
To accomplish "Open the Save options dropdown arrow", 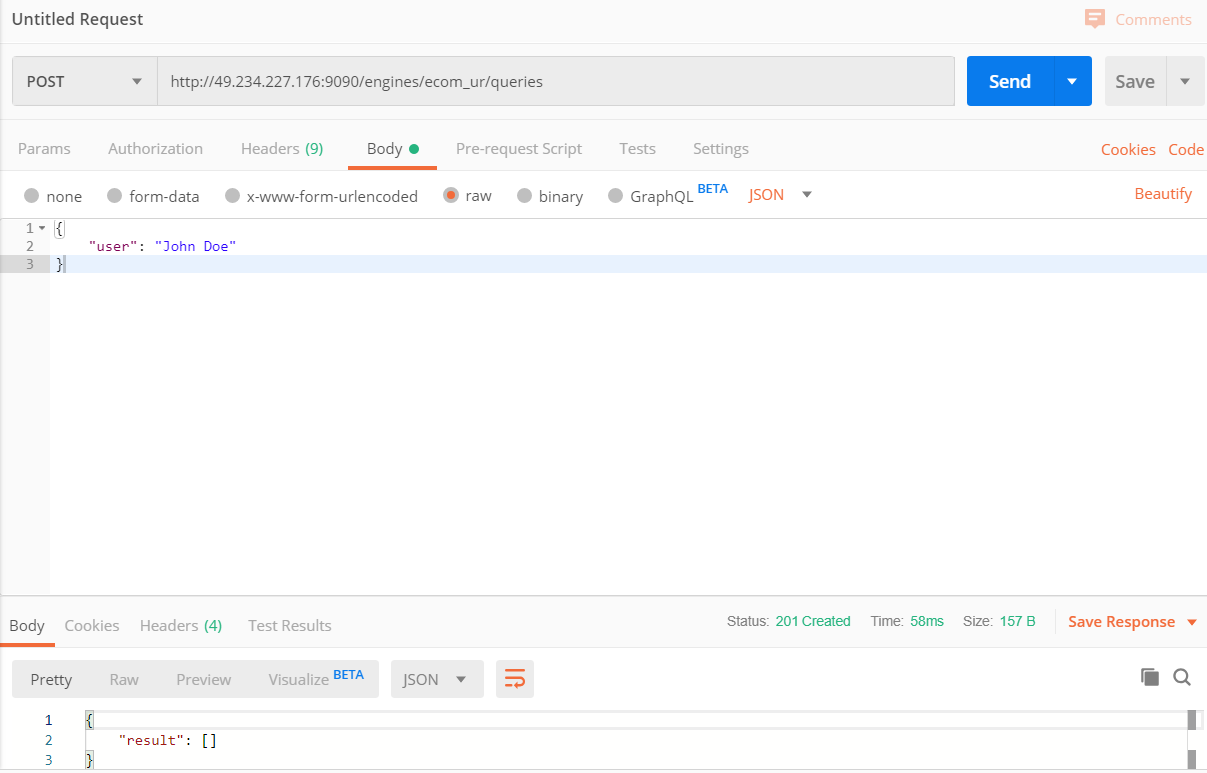I will tap(1185, 81).
